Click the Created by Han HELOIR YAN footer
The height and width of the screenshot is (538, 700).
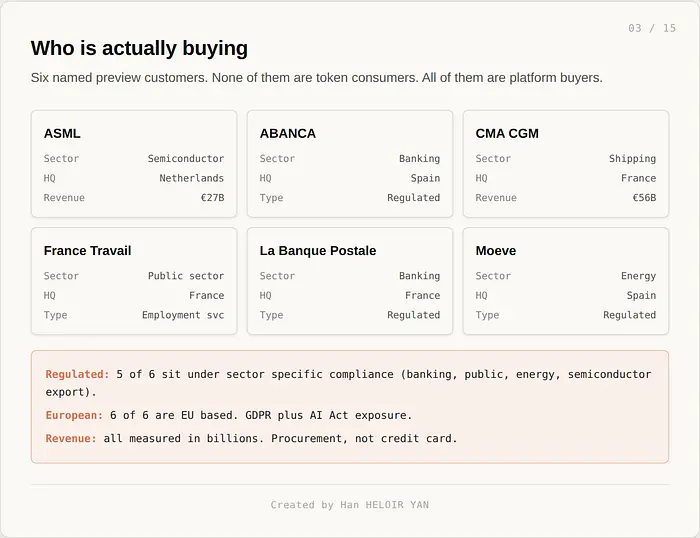[350, 505]
